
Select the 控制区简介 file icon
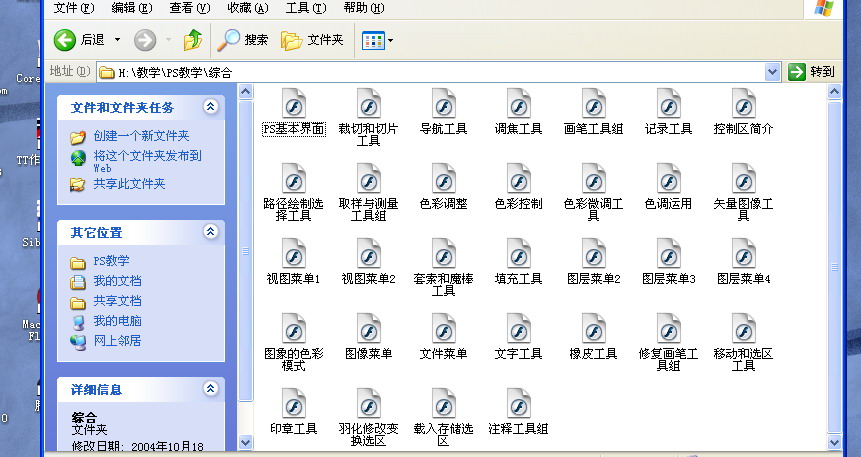tap(743, 104)
